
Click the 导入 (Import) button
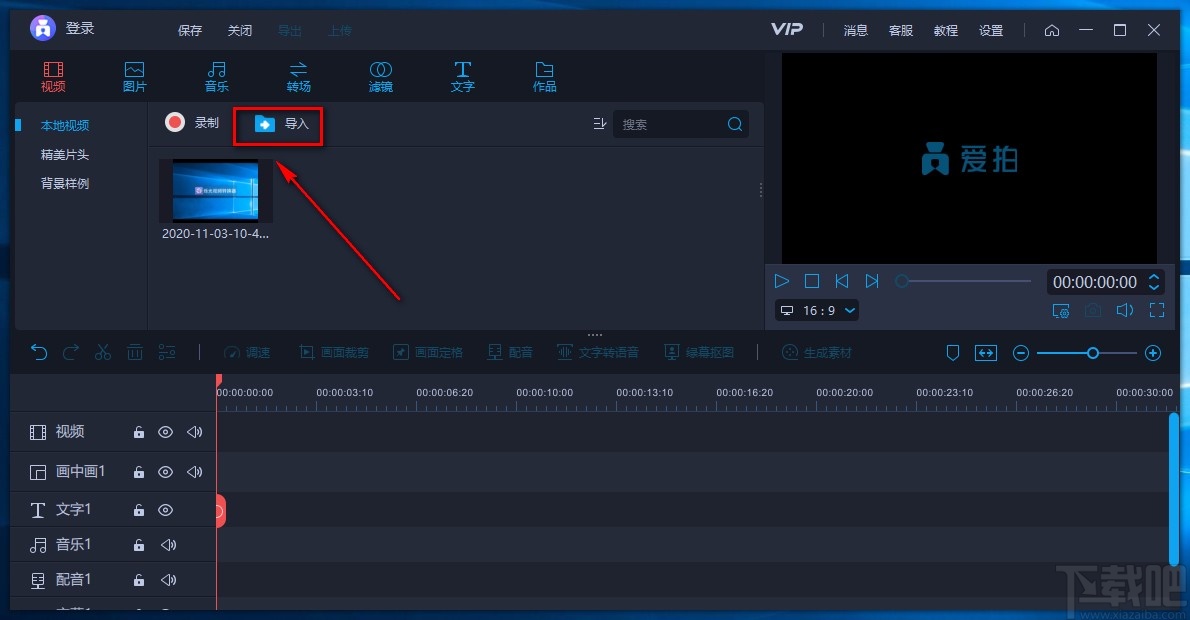pos(281,124)
